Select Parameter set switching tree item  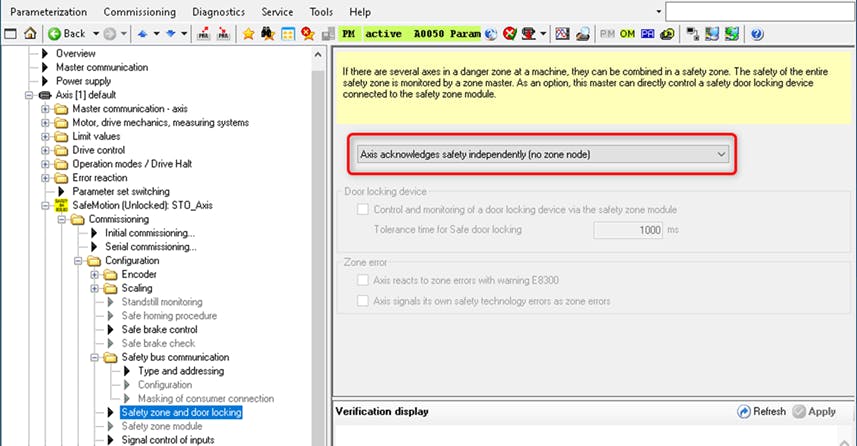[x=121, y=192]
